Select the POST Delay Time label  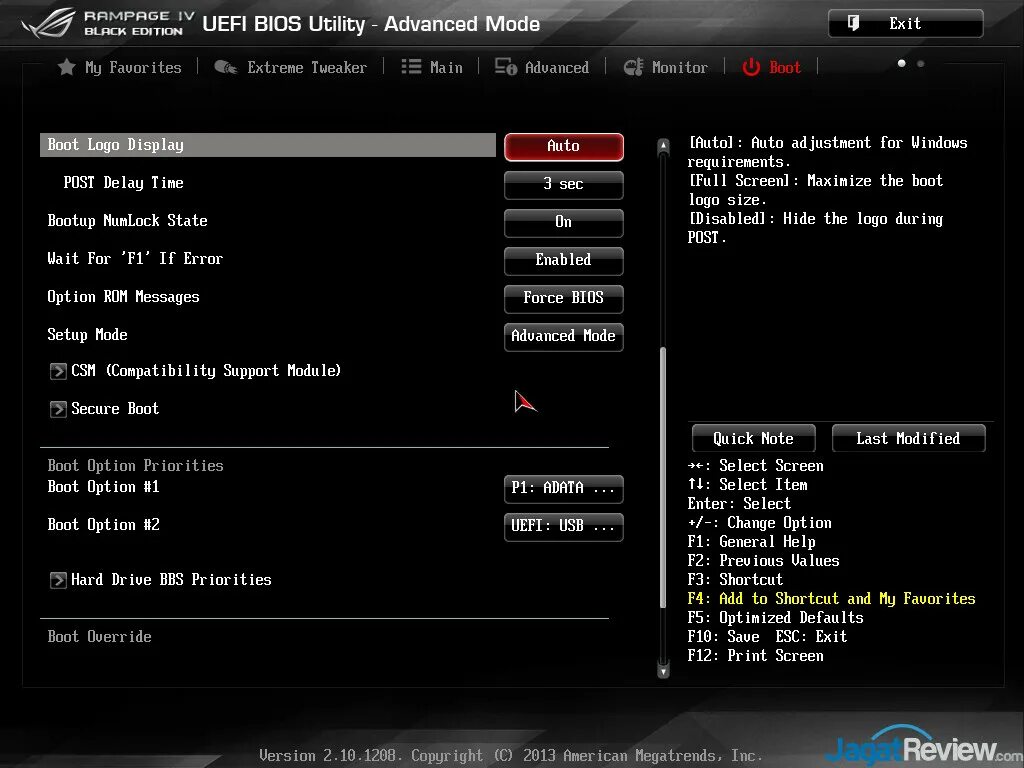(x=123, y=183)
